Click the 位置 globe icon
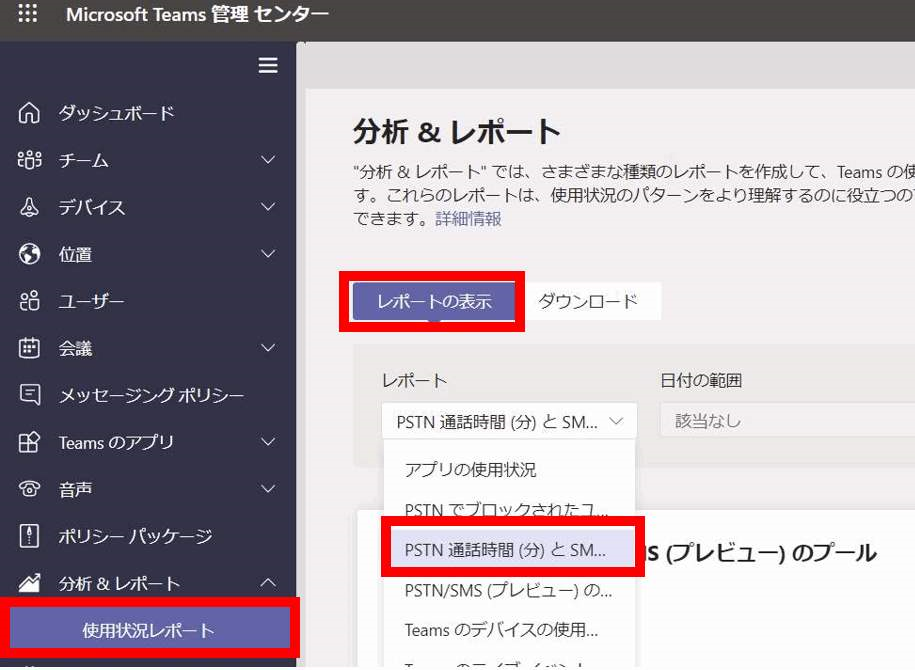915x670 pixels. pos(29,254)
